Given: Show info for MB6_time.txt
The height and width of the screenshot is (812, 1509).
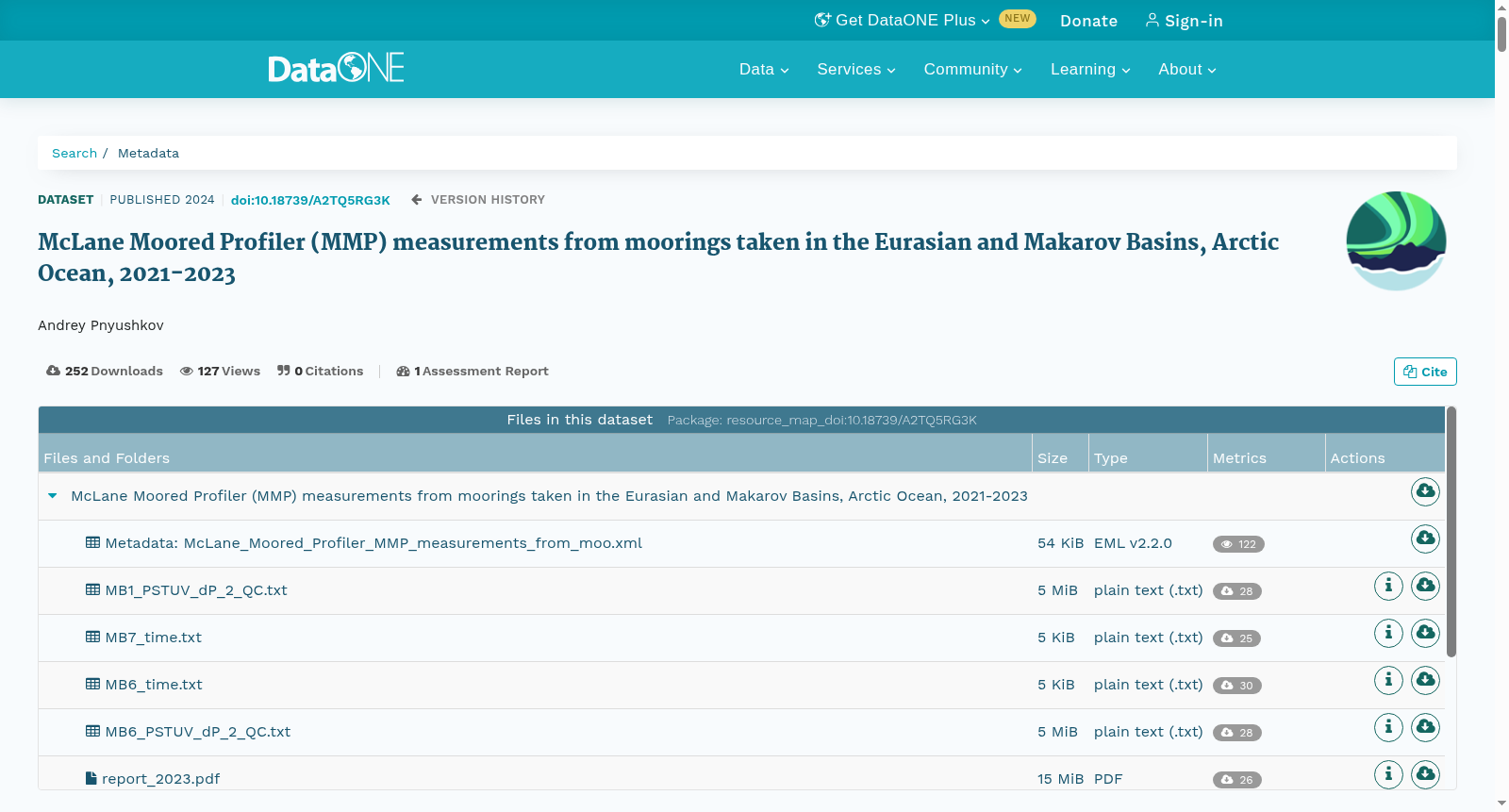Looking at the screenshot, I should pyautogui.click(x=1388, y=680).
